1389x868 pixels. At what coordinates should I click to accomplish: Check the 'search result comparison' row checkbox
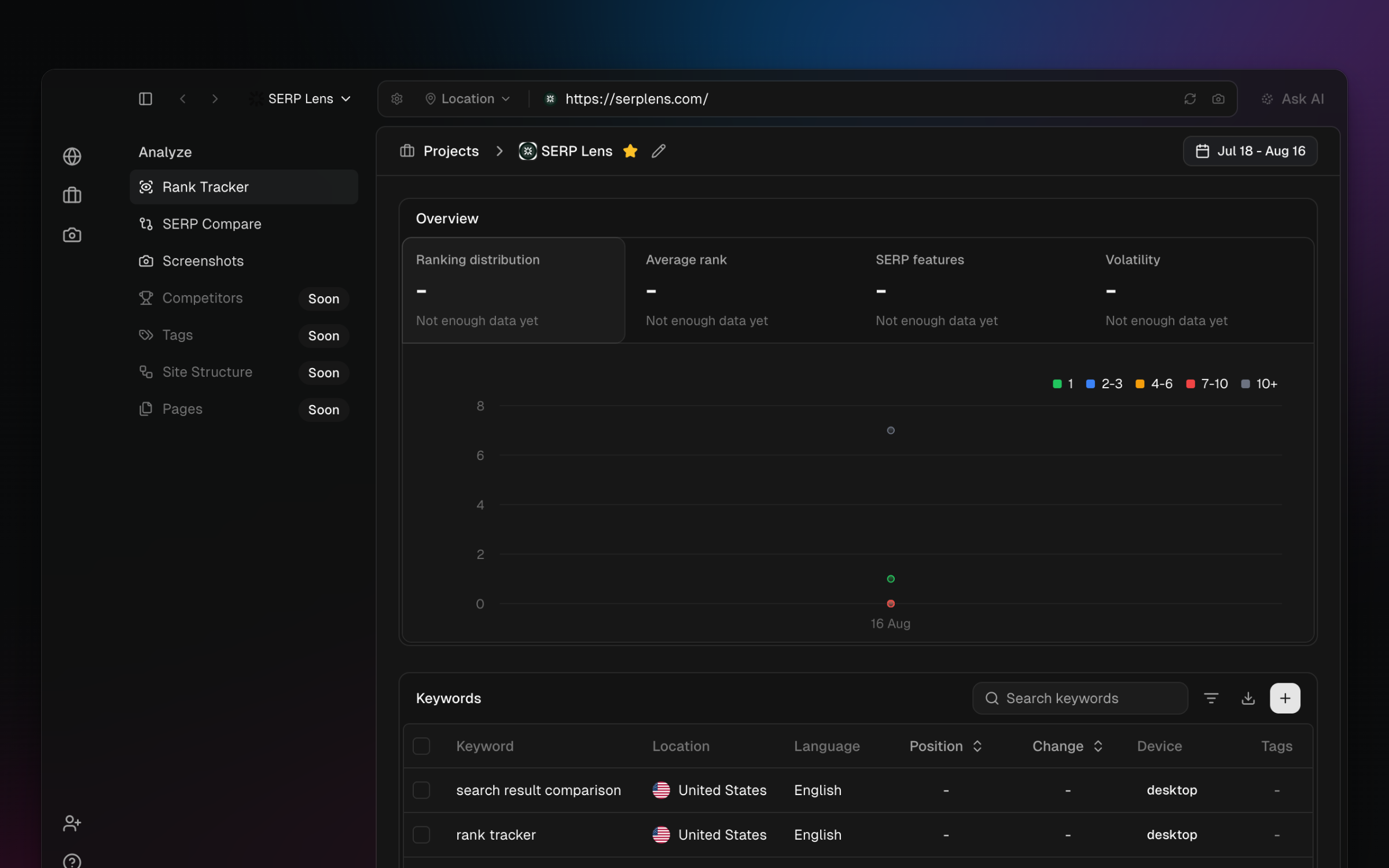tap(421, 790)
